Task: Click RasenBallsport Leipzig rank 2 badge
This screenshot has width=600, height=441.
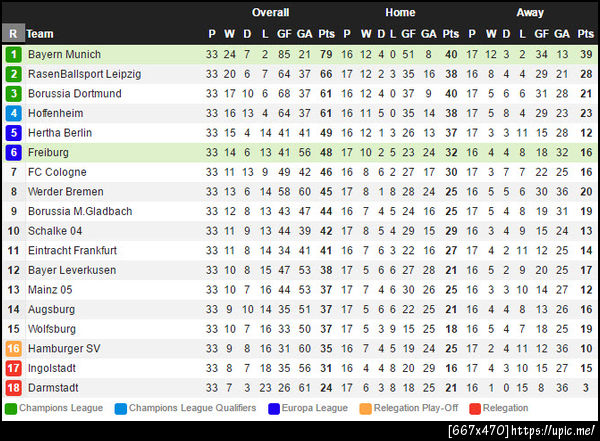Action: pos(13,74)
